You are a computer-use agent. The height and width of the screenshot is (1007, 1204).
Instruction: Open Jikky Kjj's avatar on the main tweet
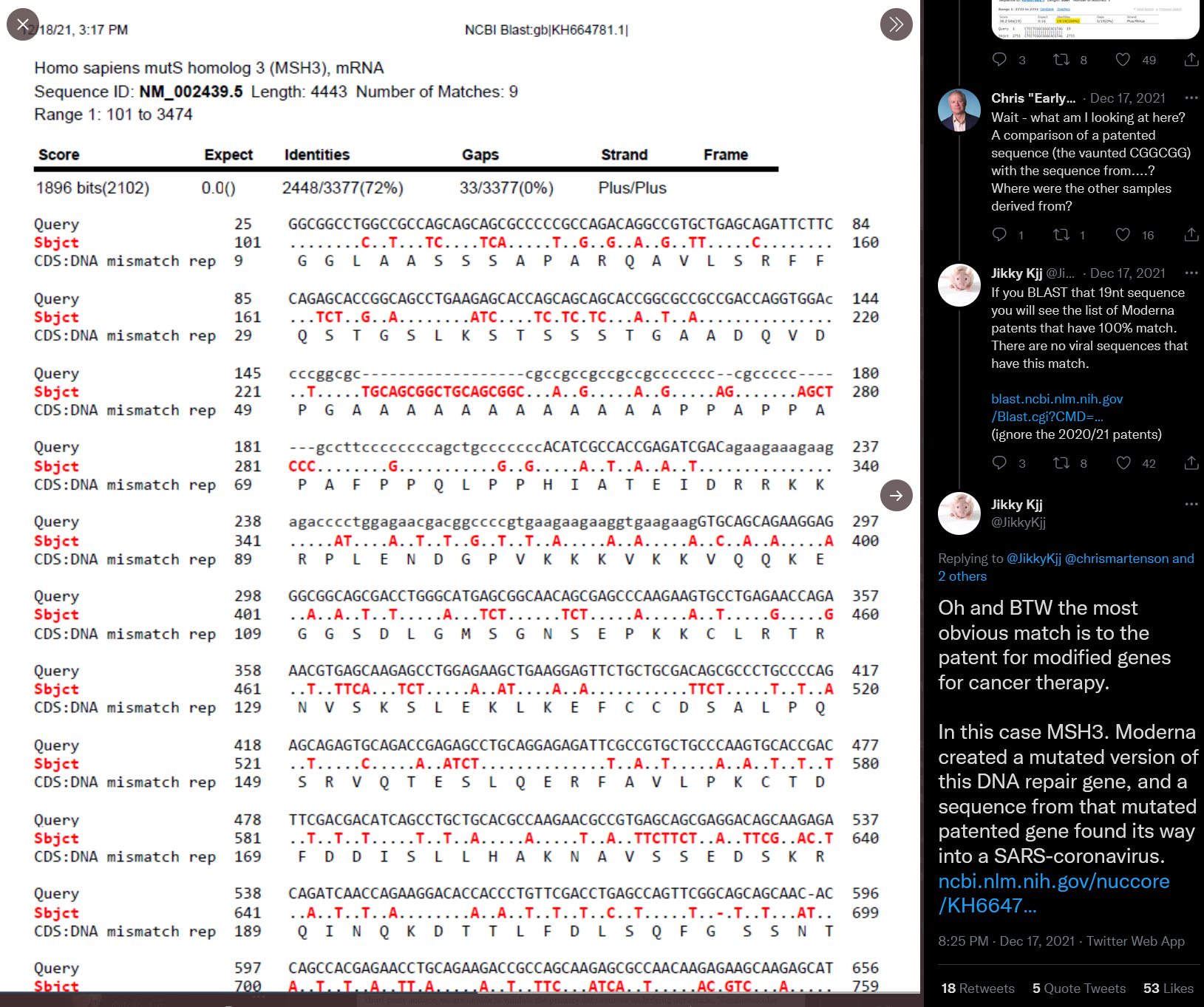tap(959, 513)
